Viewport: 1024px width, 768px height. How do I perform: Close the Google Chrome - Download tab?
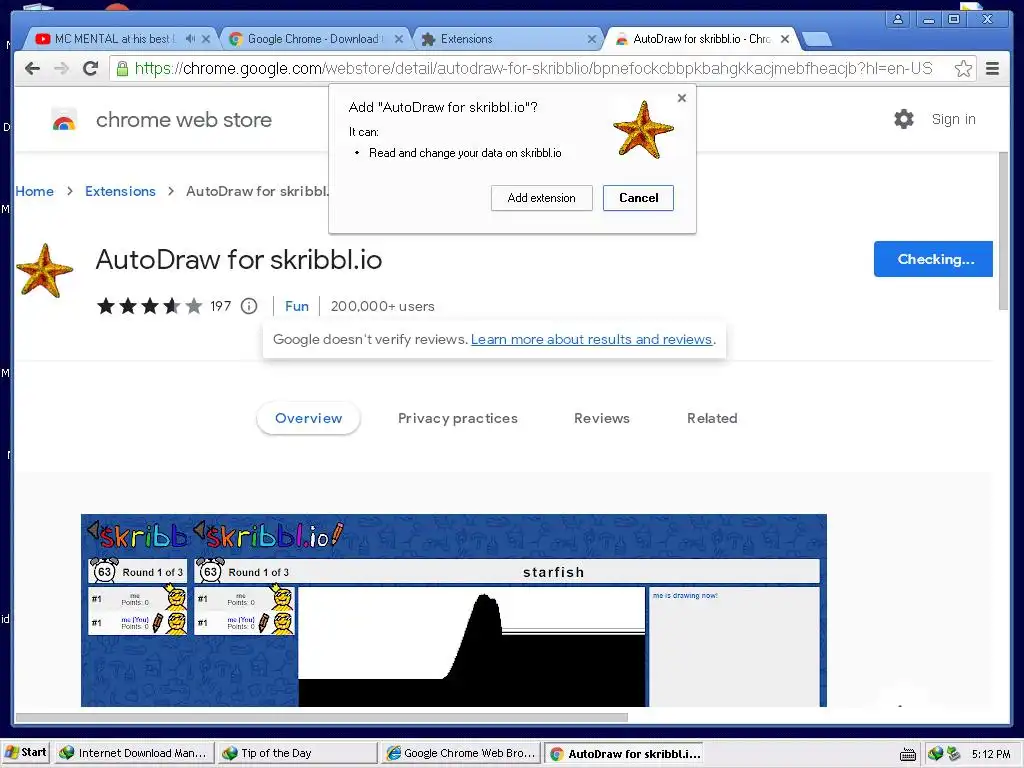point(398,39)
